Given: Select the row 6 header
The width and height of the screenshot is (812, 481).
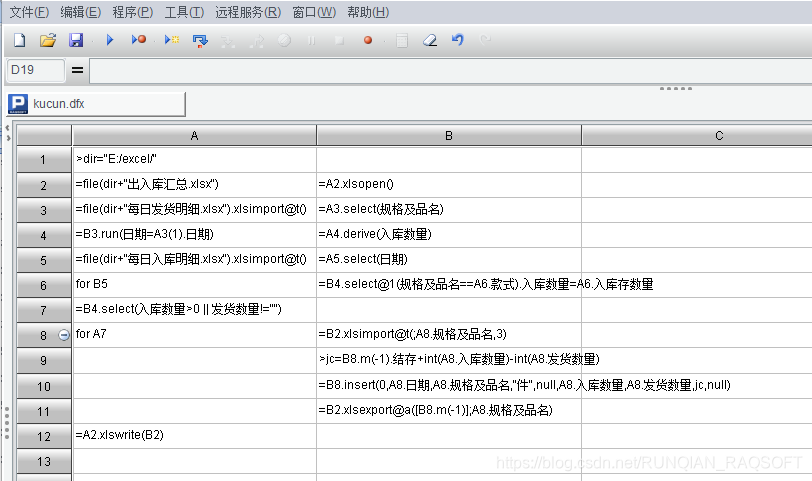Looking at the screenshot, I should click(x=44, y=285).
